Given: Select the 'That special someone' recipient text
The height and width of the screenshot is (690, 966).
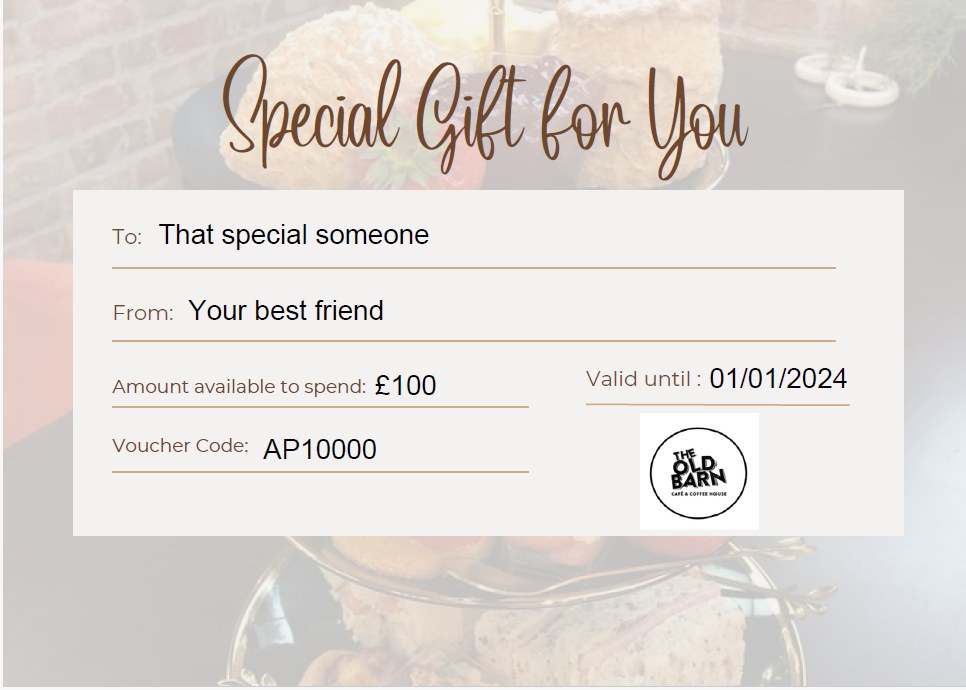Looking at the screenshot, I should pos(294,235).
